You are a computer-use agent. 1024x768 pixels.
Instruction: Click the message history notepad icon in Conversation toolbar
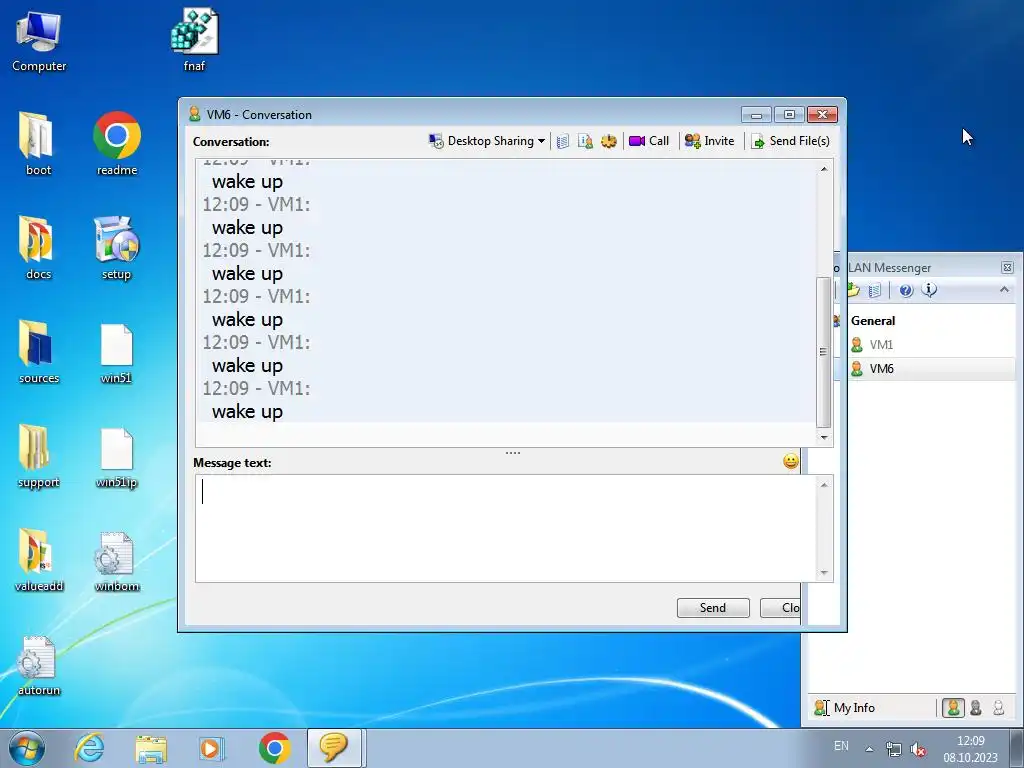pos(563,141)
